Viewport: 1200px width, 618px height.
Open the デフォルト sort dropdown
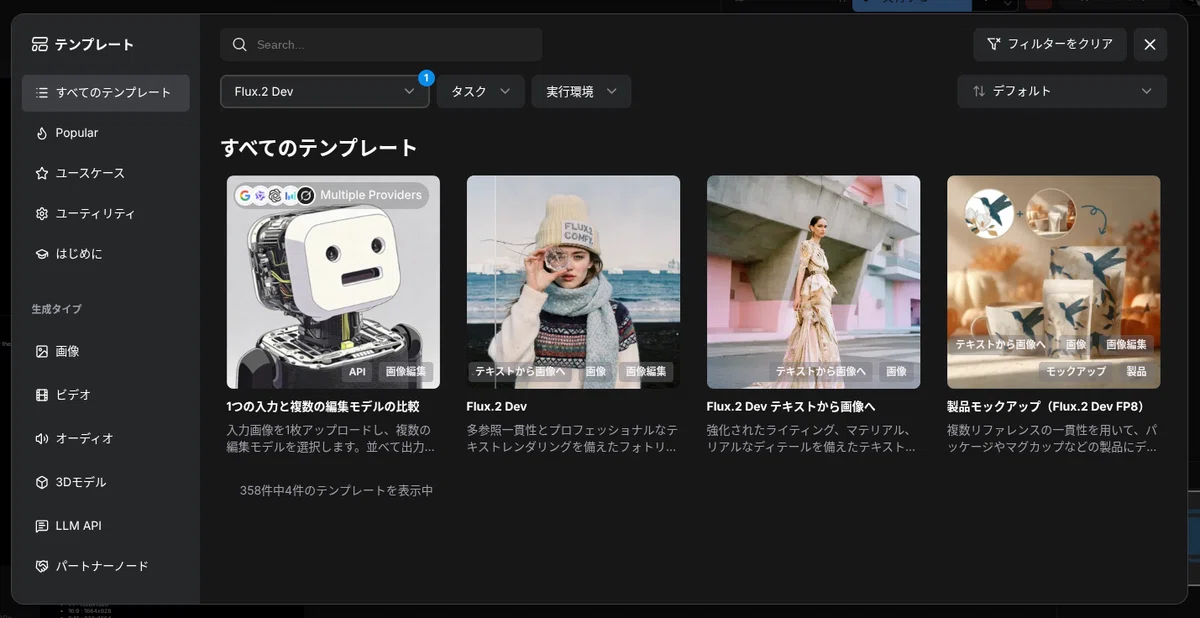pyautogui.click(x=1062, y=91)
